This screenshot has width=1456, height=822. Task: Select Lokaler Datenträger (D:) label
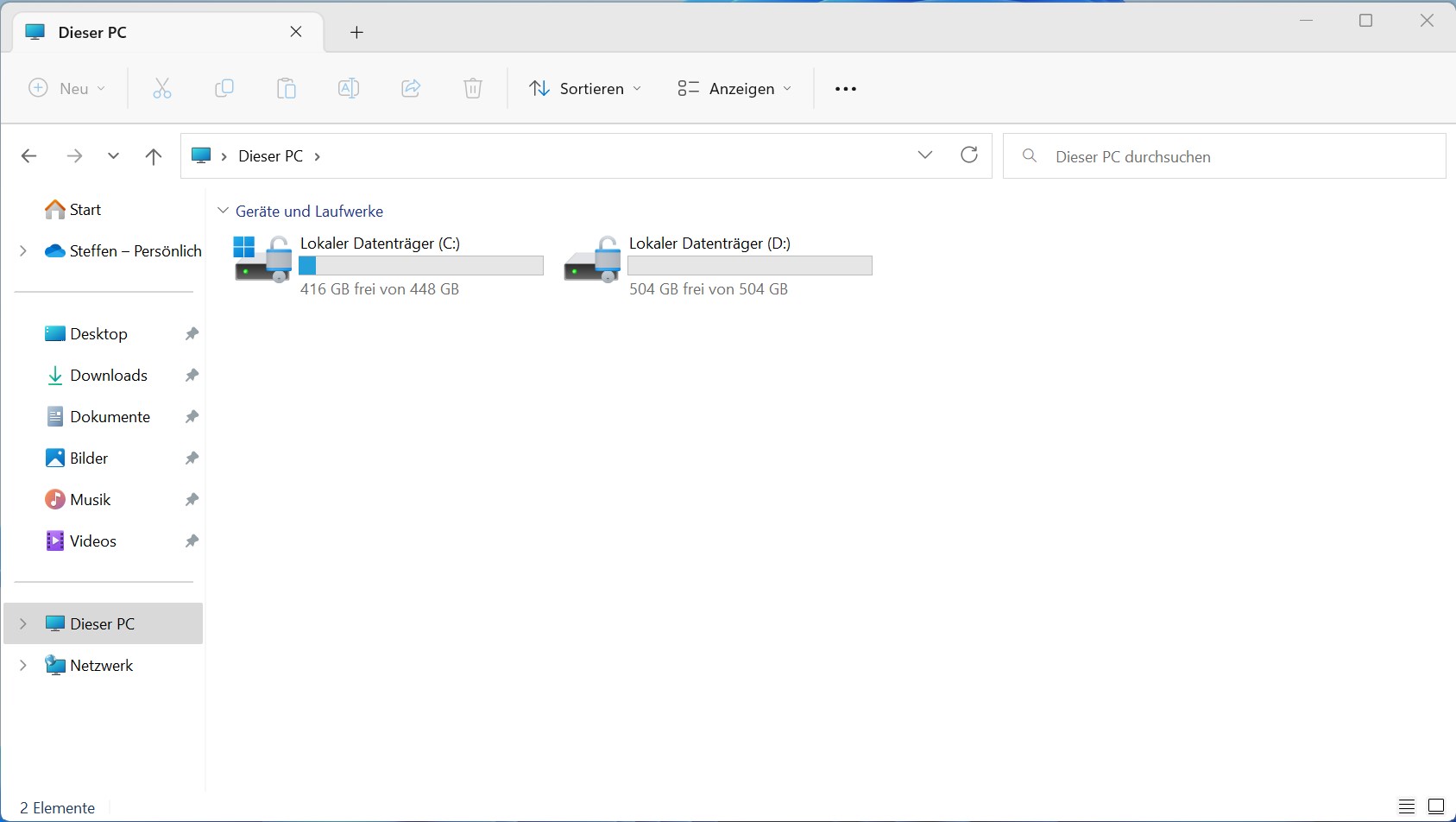tap(709, 243)
